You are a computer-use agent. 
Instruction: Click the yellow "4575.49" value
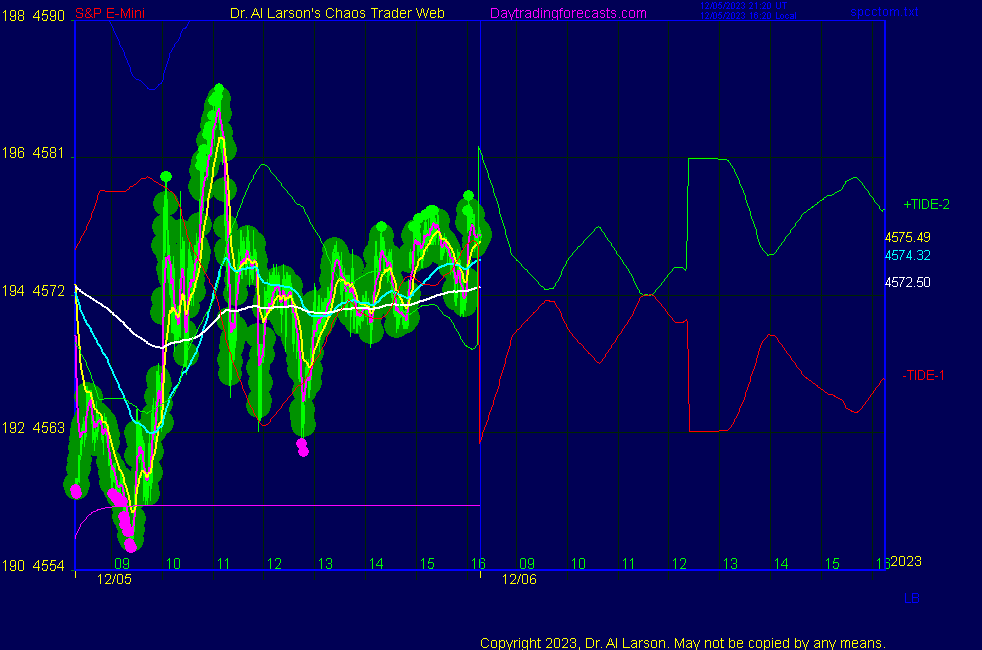coord(907,237)
